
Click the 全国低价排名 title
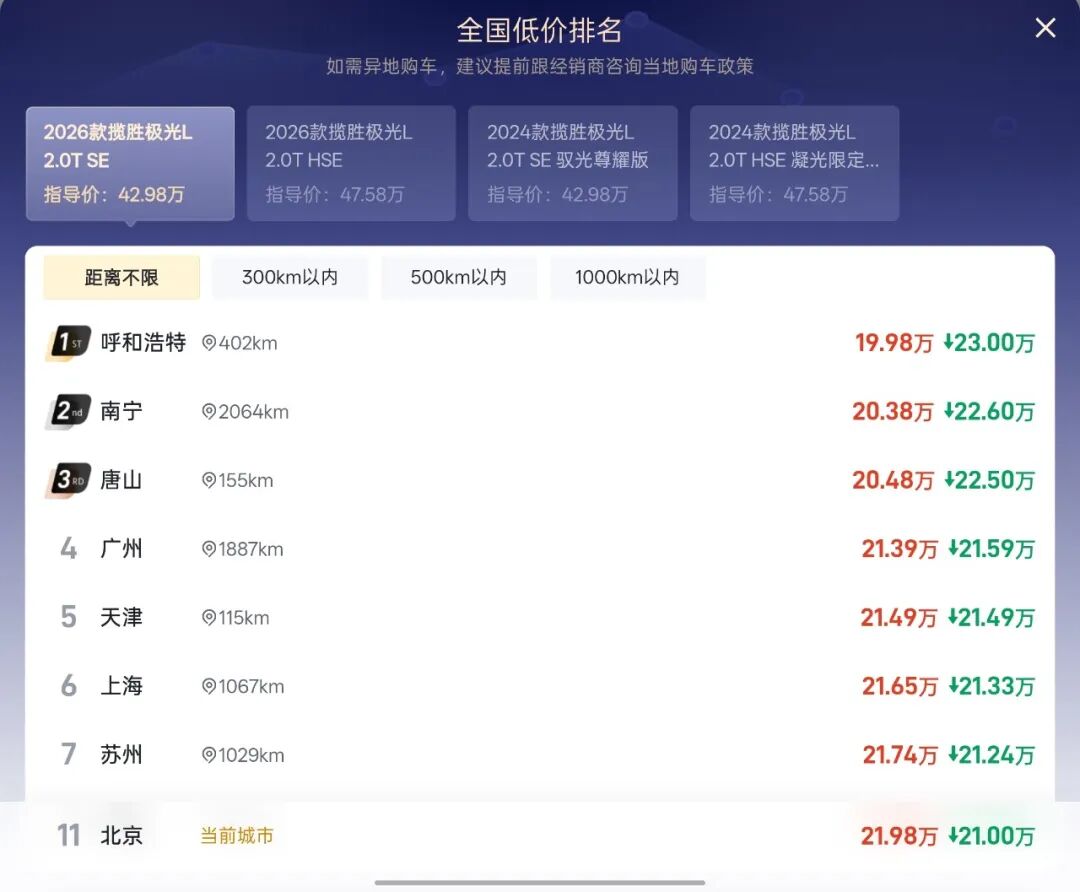539,30
